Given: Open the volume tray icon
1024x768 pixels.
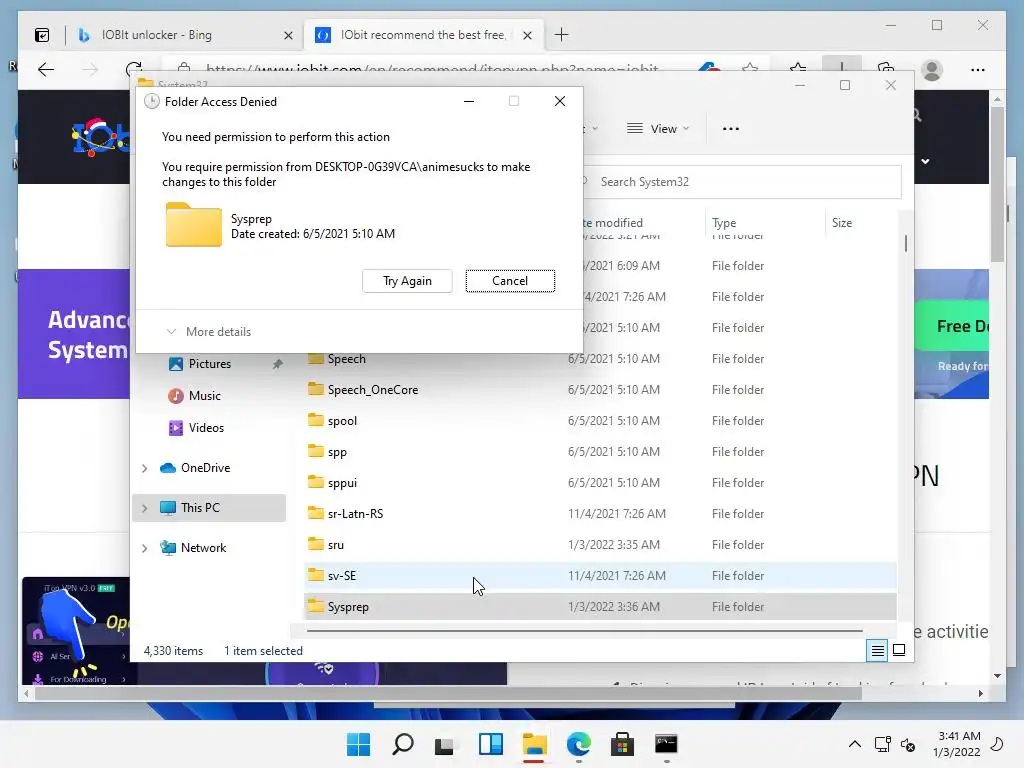Looking at the screenshot, I should pos(908,744).
